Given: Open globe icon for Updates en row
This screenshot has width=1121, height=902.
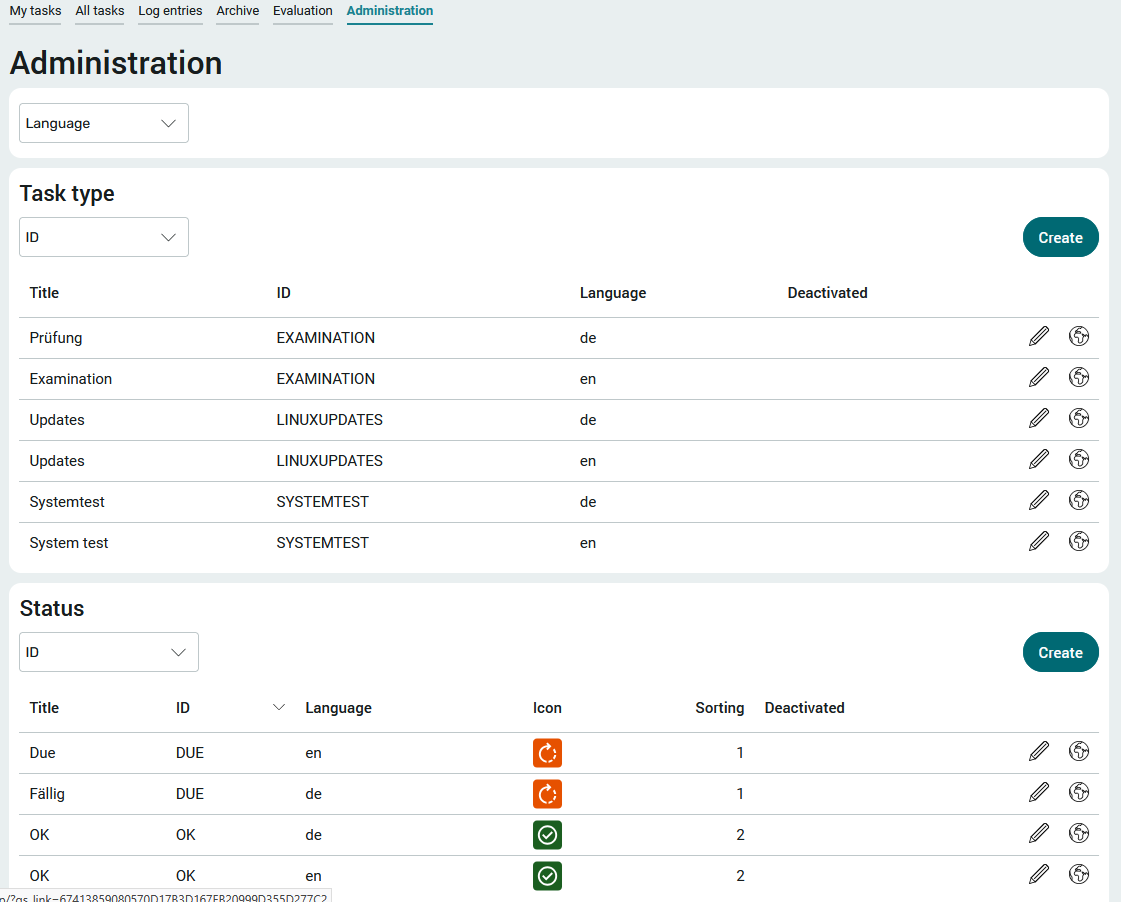Looking at the screenshot, I should click(1079, 459).
